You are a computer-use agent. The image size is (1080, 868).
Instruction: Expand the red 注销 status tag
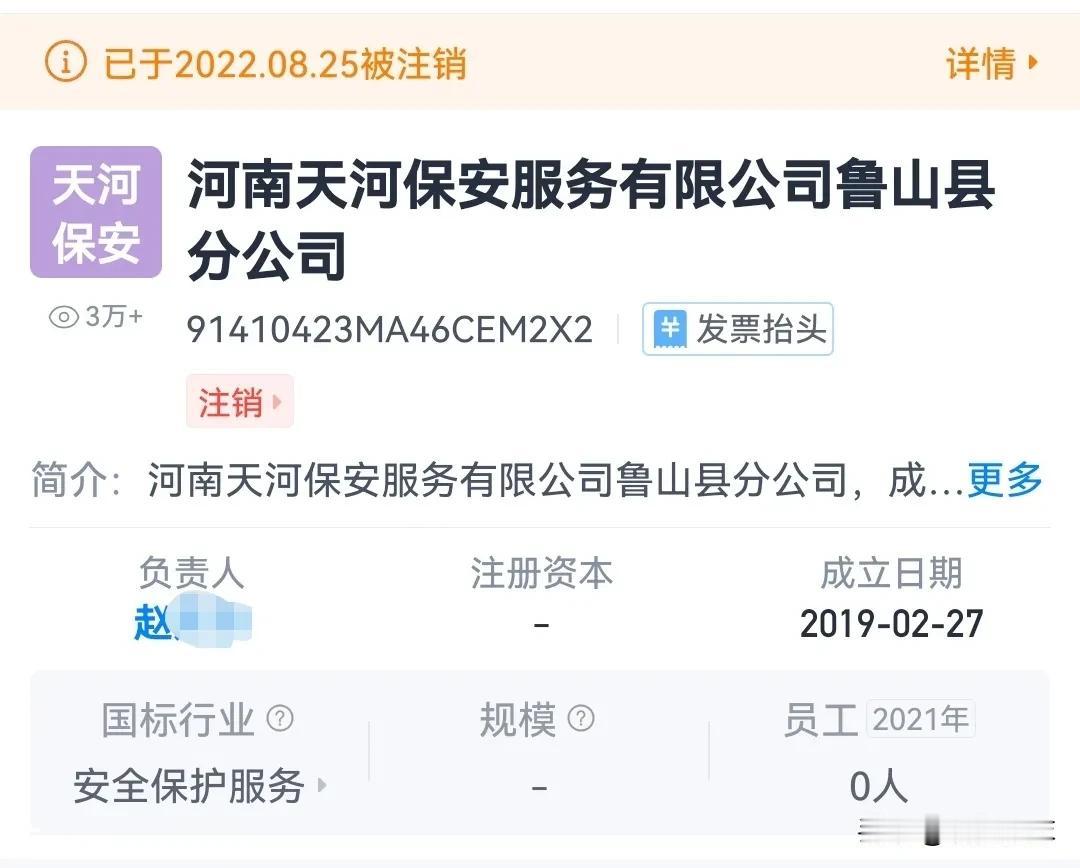[x=240, y=402]
